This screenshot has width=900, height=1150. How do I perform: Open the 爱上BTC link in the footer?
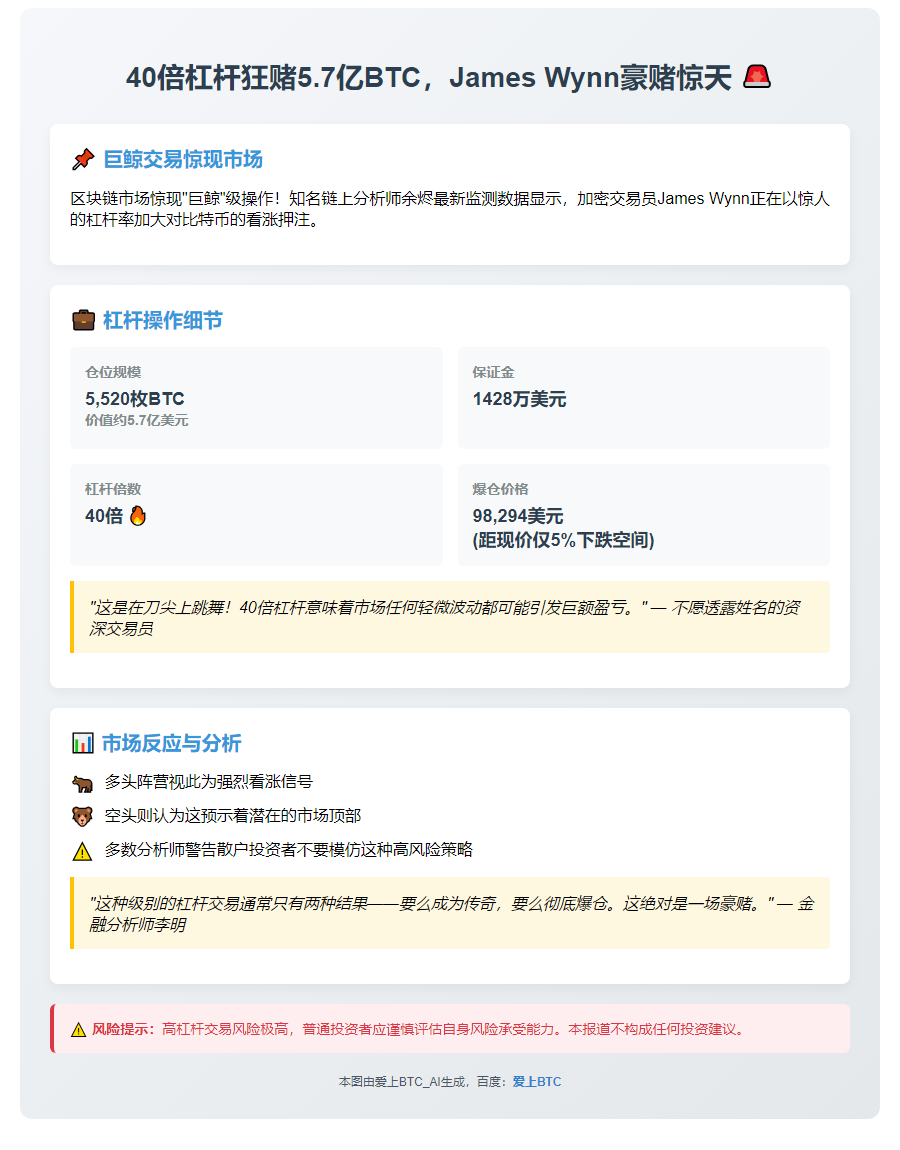536,1082
